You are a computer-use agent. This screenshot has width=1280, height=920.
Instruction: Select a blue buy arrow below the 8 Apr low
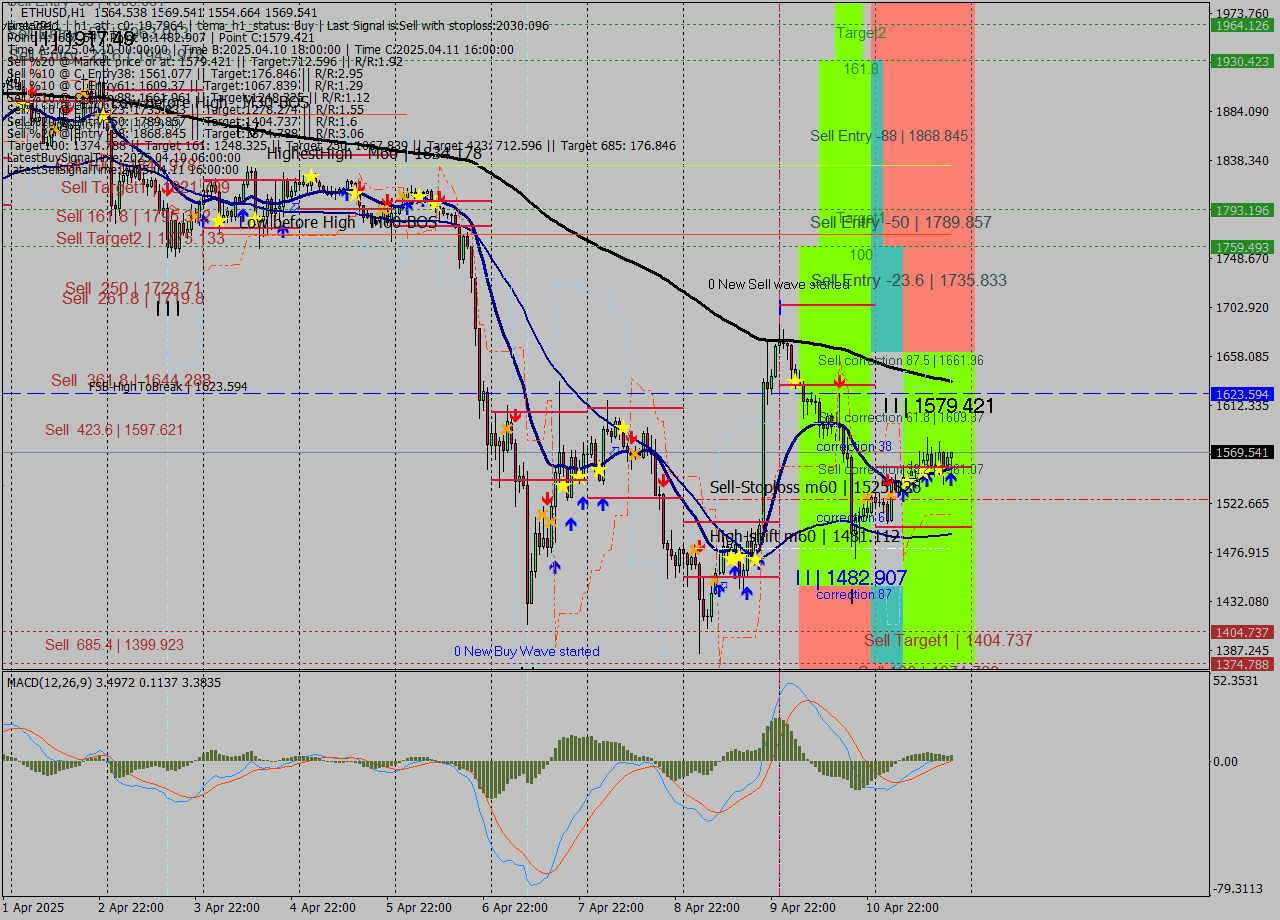[745, 593]
